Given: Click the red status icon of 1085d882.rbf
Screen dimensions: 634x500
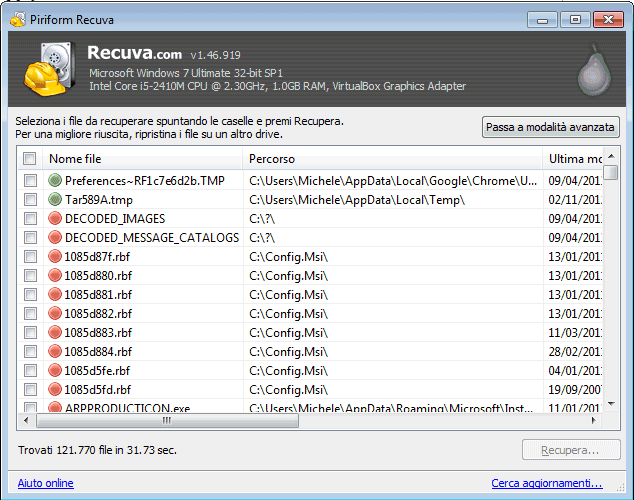Looking at the screenshot, I should pos(55,313).
